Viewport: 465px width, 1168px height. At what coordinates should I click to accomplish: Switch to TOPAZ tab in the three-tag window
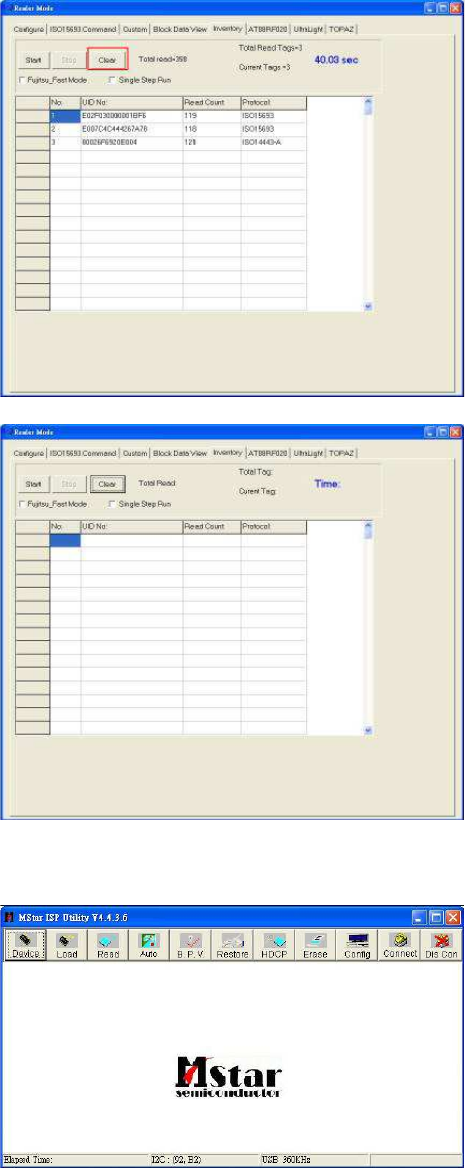click(x=341, y=28)
